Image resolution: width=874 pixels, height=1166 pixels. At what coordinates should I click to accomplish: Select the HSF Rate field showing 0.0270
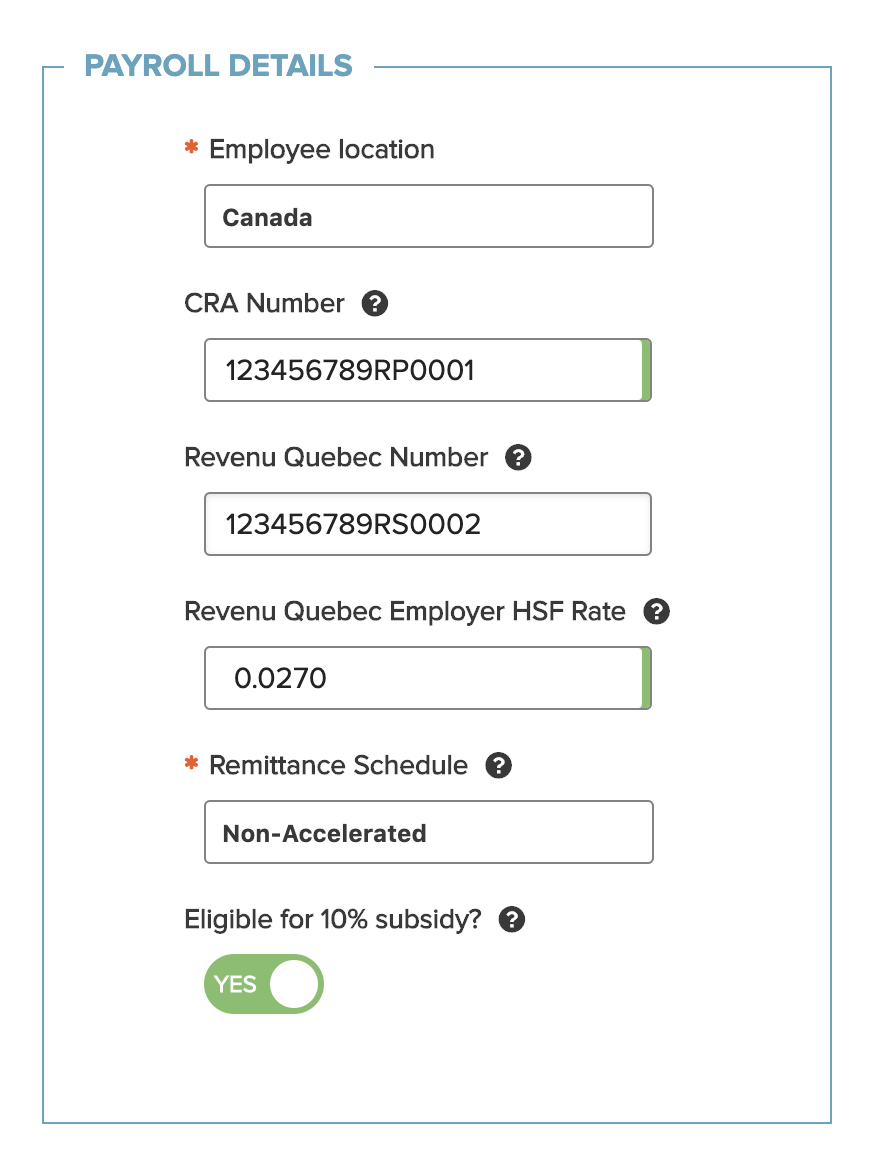point(428,678)
